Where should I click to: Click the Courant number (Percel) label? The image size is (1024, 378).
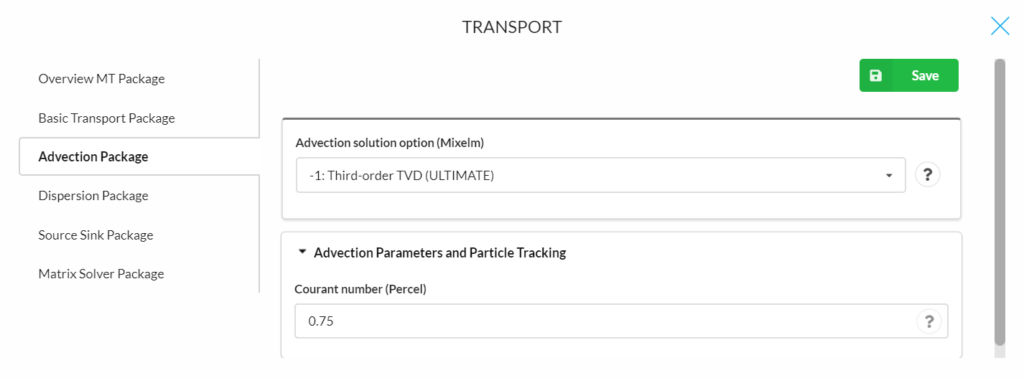(360, 289)
